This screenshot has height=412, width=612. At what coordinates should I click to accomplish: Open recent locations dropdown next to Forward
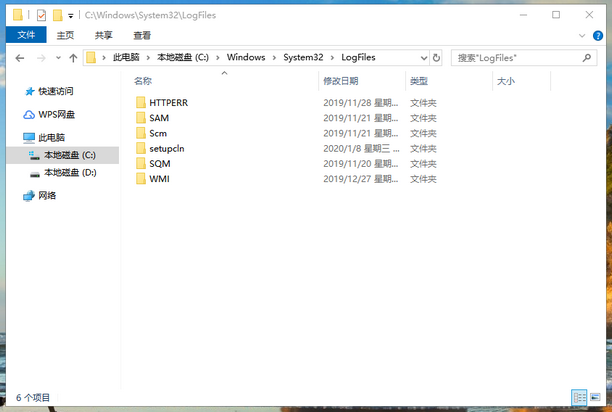57,58
